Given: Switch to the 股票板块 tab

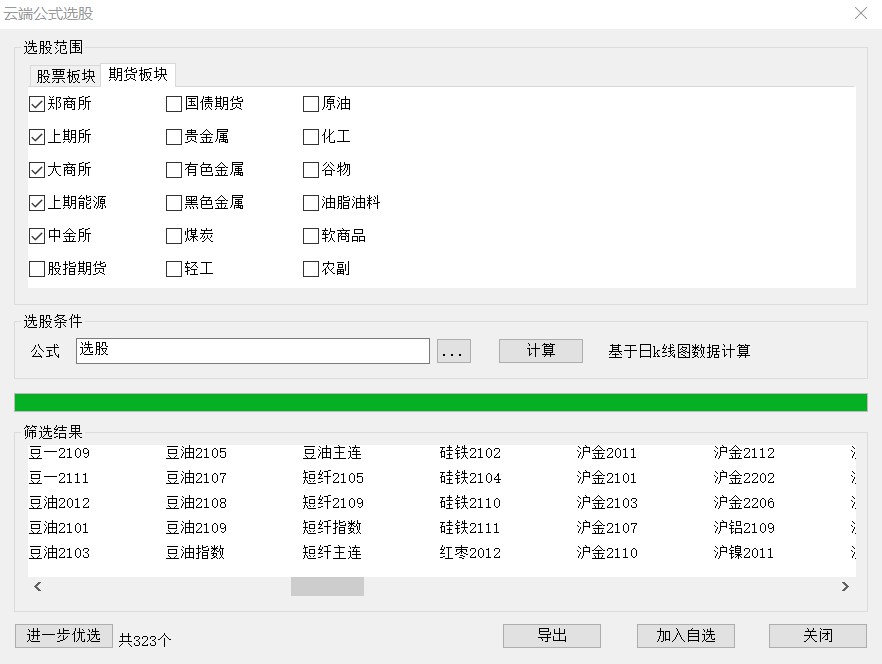Looking at the screenshot, I should pos(66,76).
